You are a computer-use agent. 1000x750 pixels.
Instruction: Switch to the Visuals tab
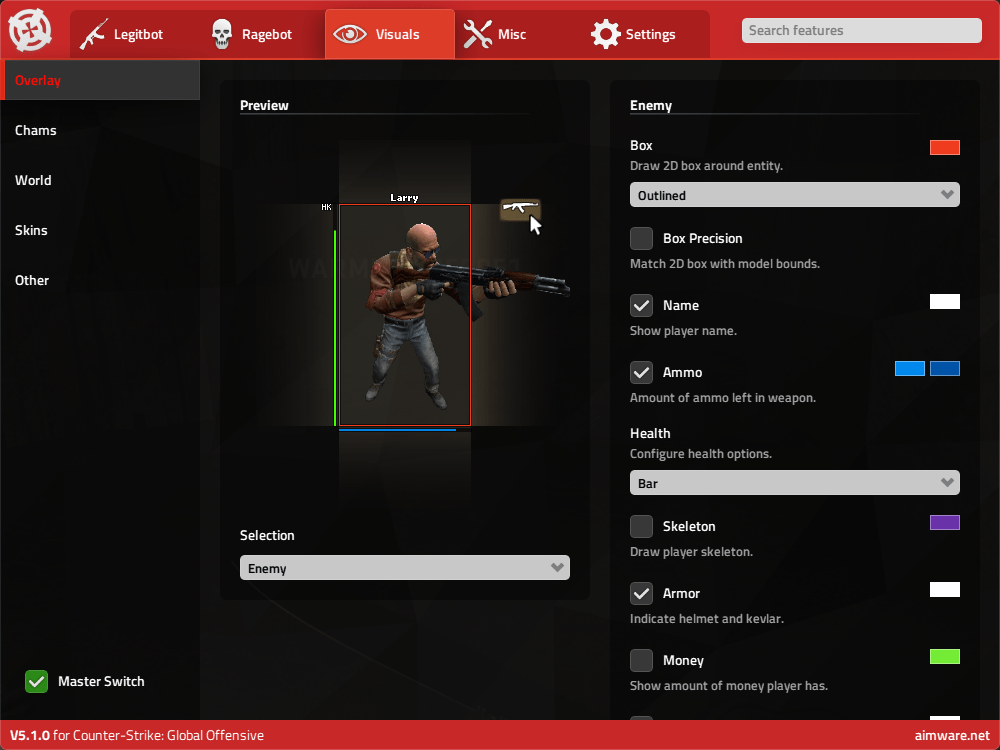(x=390, y=34)
